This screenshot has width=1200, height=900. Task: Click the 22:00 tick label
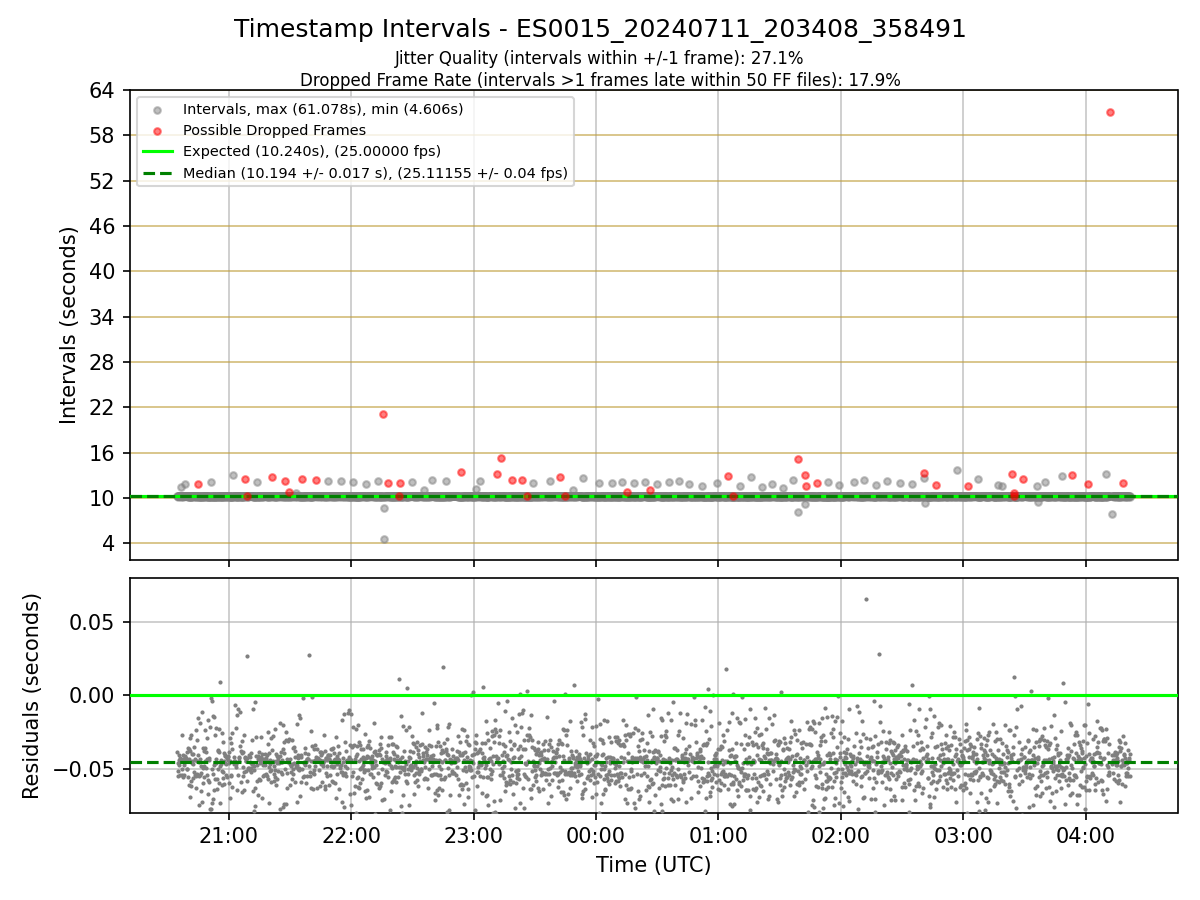tap(351, 835)
